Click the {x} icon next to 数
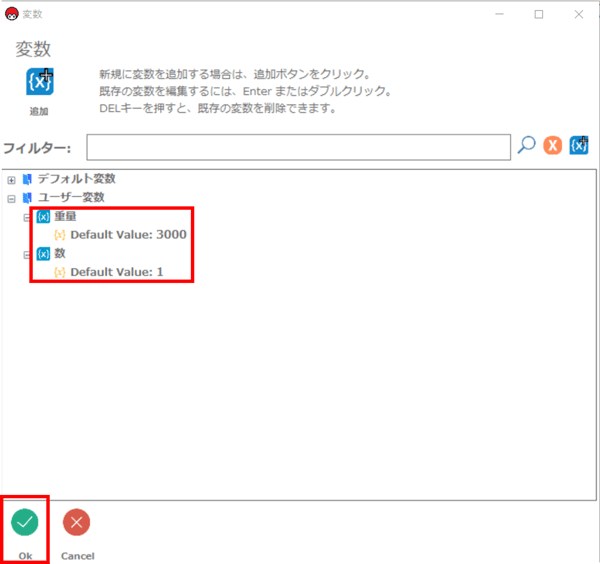 coord(43,254)
